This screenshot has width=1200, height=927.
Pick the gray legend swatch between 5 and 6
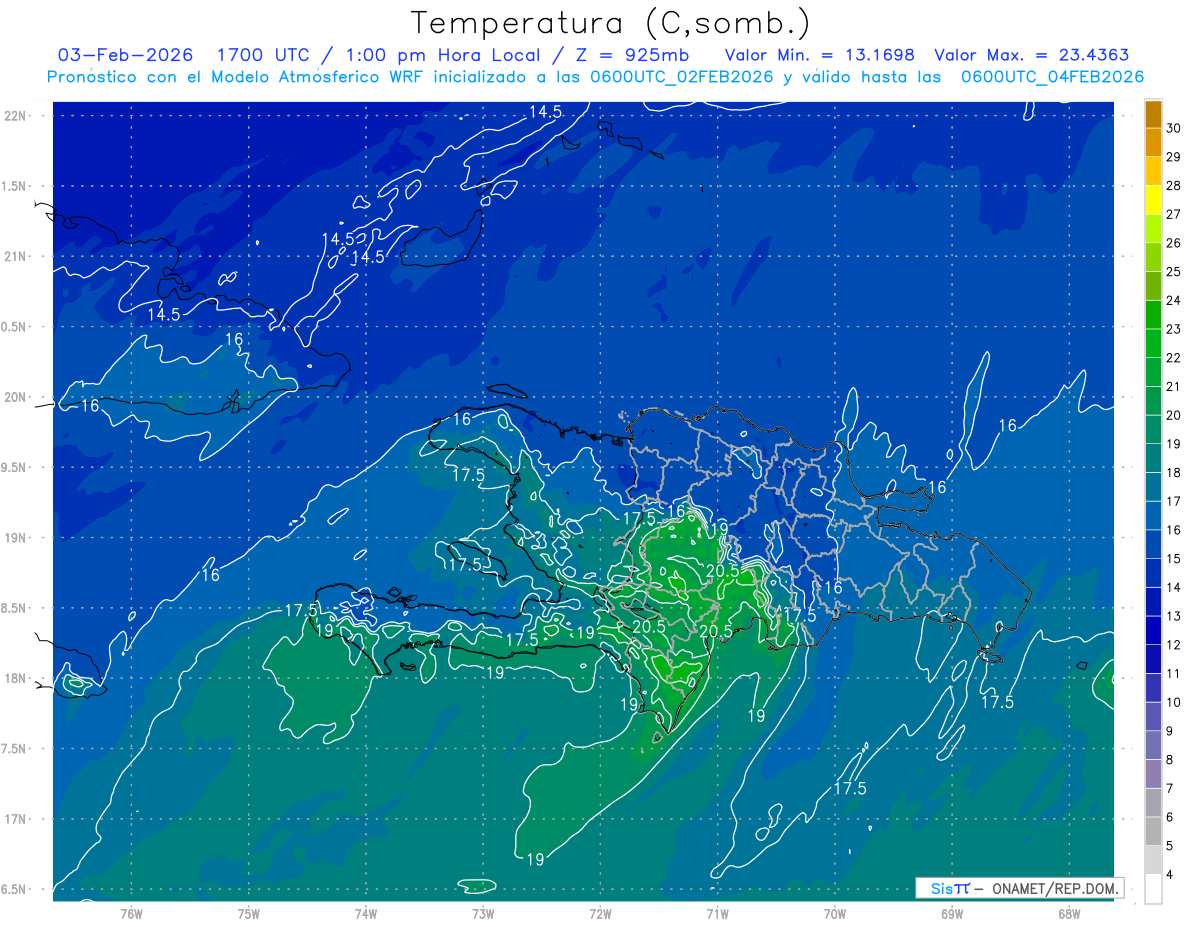tap(1153, 831)
